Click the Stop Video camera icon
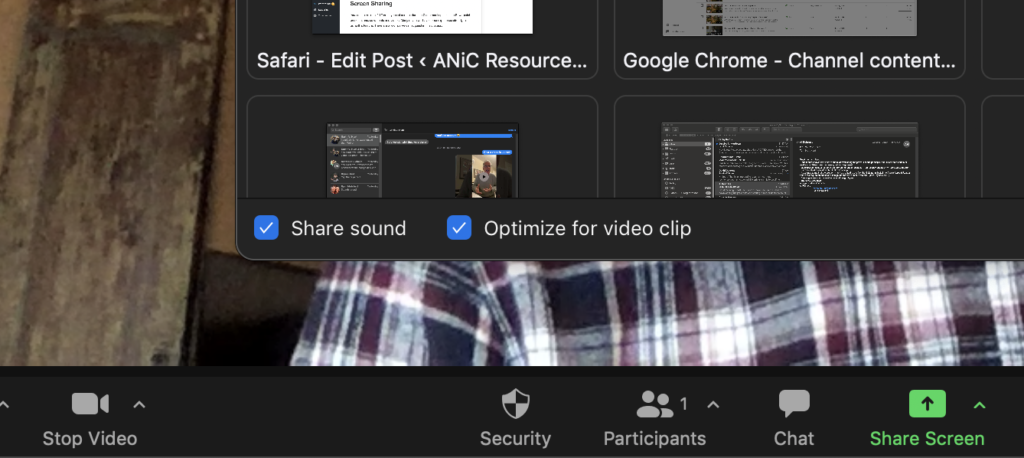This screenshot has width=1024, height=458. click(90, 404)
